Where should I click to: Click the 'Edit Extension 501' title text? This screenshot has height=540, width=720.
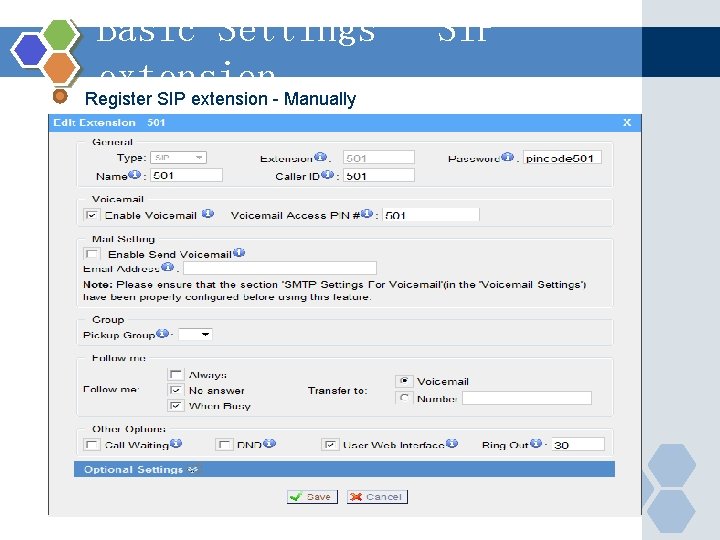click(109, 123)
